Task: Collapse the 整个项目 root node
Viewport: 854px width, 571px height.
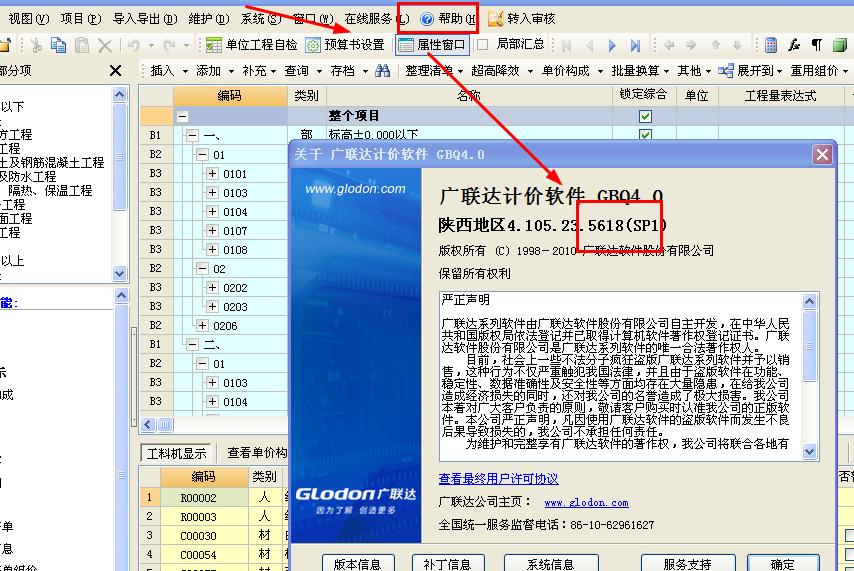Action: coord(182,116)
